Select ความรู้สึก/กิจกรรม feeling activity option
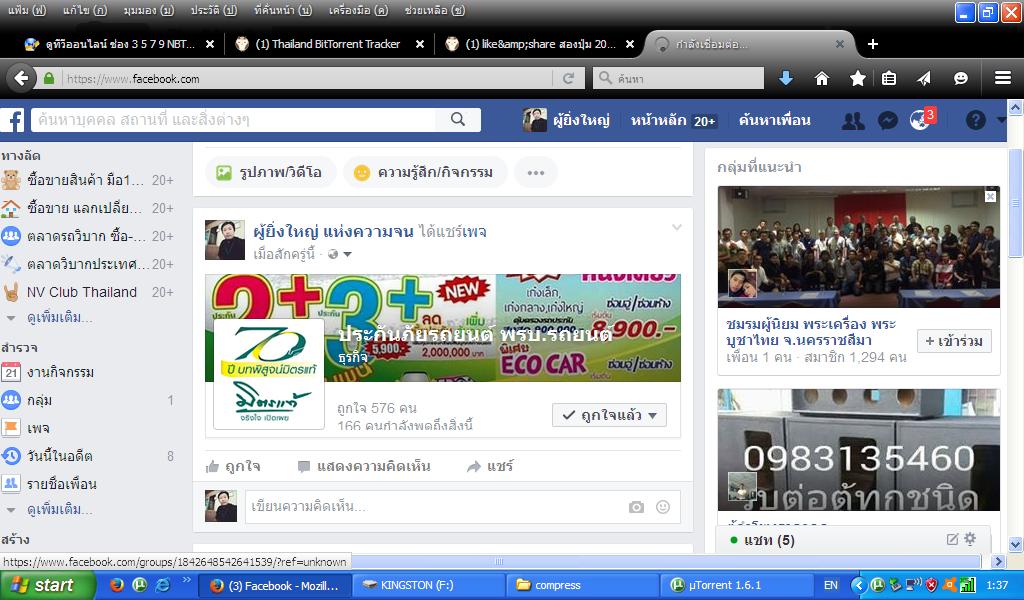Viewport: 1024px width, 600px height. pyautogui.click(x=424, y=172)
